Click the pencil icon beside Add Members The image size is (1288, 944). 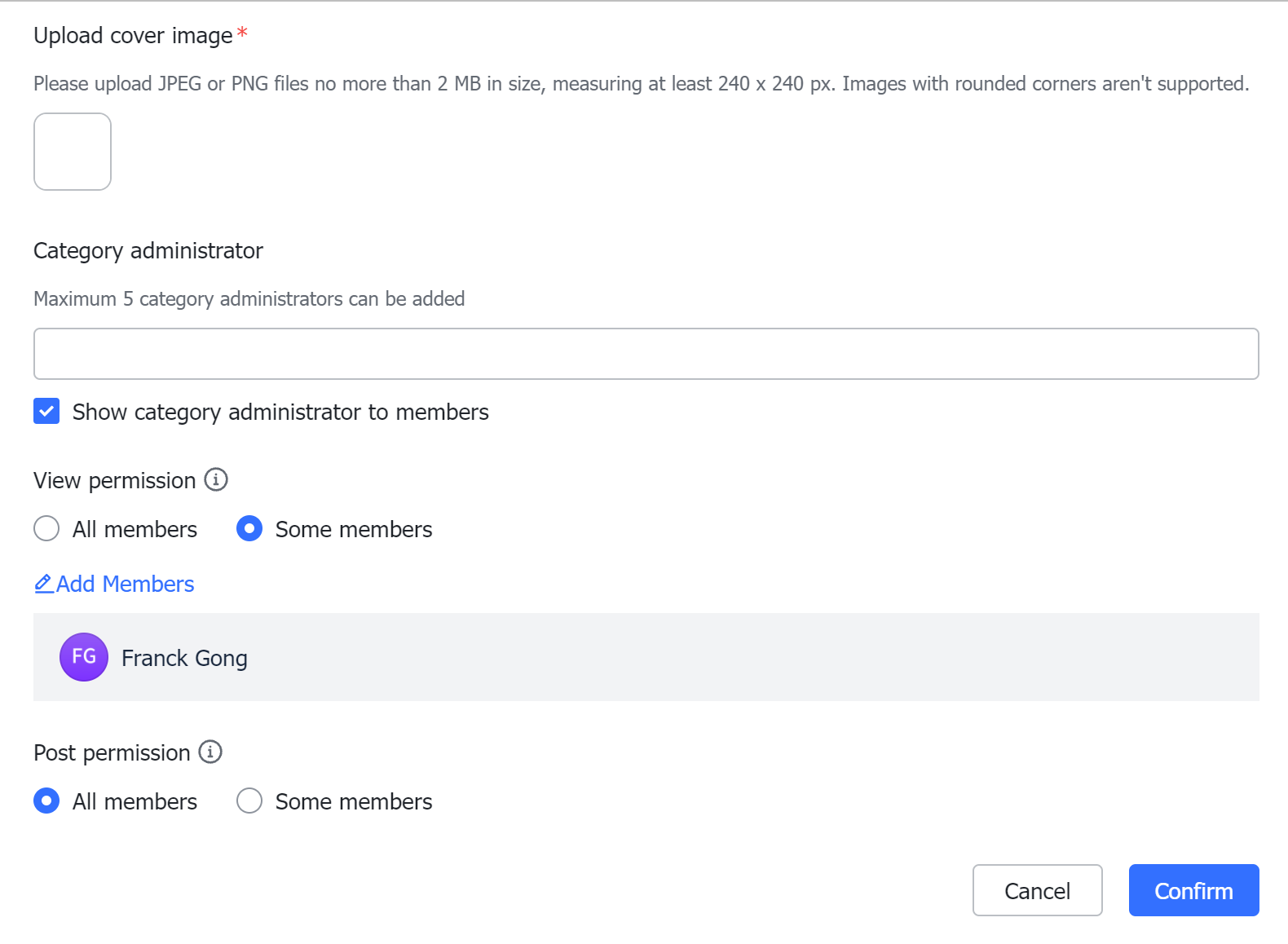(44, 584)
